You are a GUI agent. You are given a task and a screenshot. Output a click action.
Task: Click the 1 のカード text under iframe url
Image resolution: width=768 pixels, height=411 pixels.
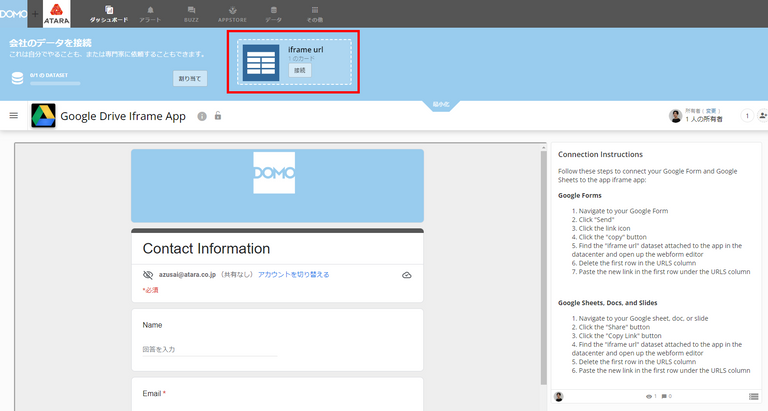[301, 58]
